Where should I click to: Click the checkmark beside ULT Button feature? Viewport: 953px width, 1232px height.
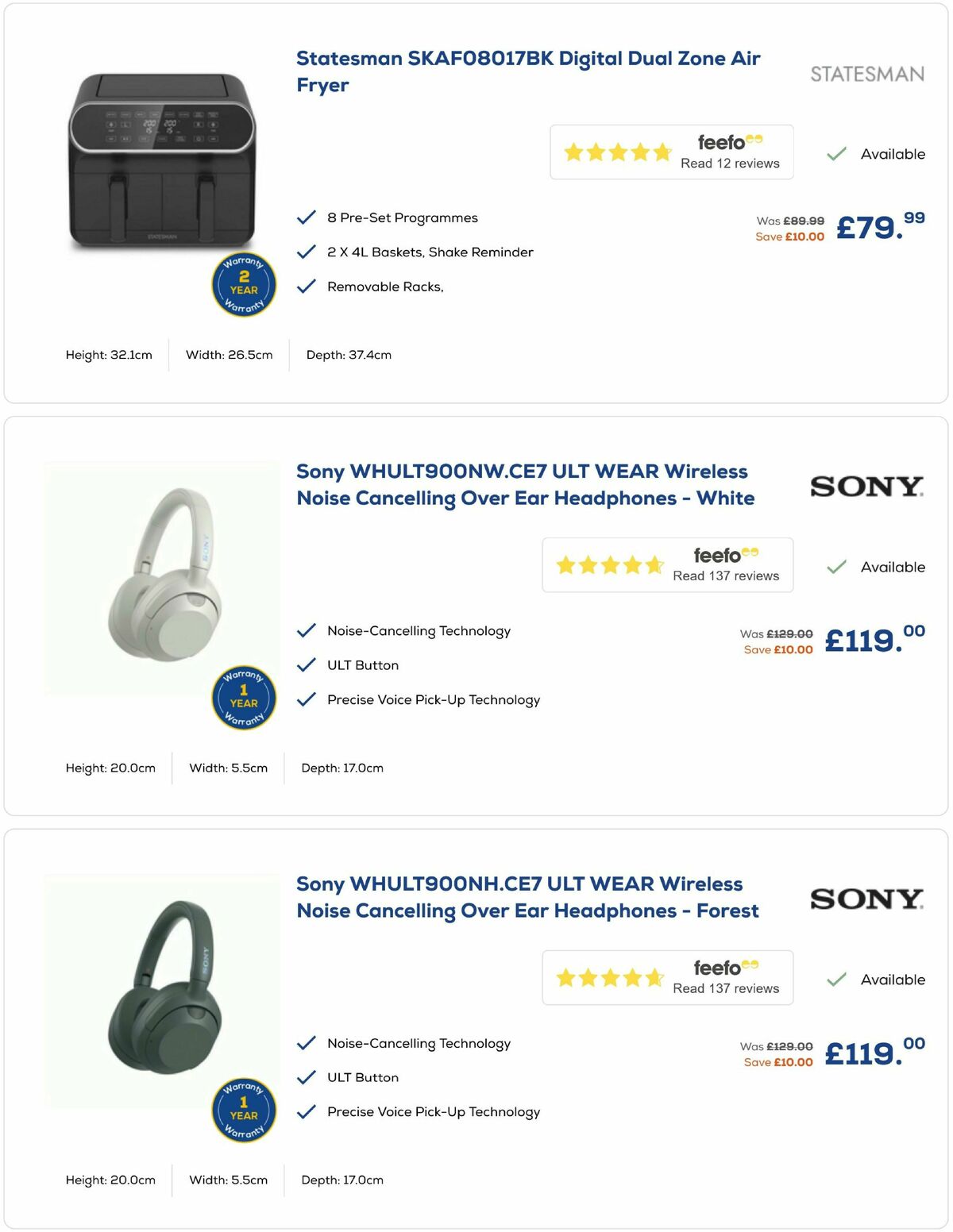click(x=306, y=664)
